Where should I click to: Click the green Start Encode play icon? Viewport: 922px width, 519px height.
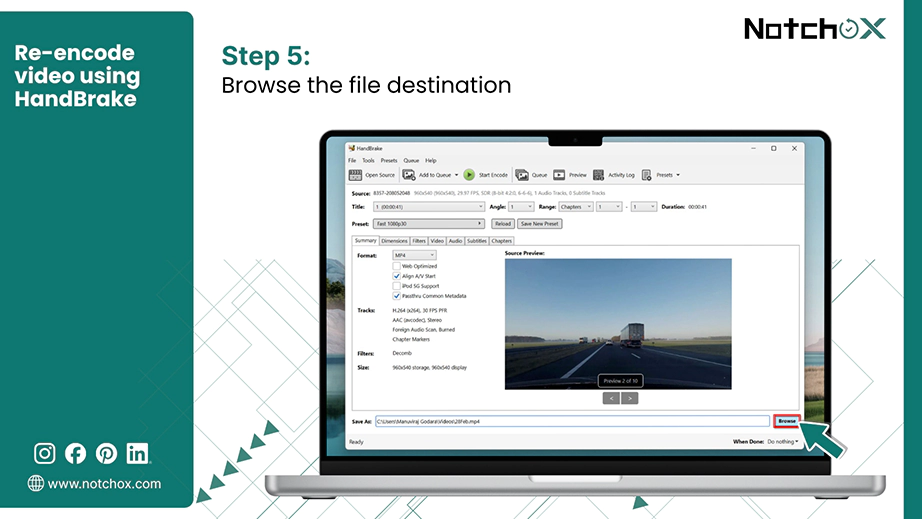[469, 175]
